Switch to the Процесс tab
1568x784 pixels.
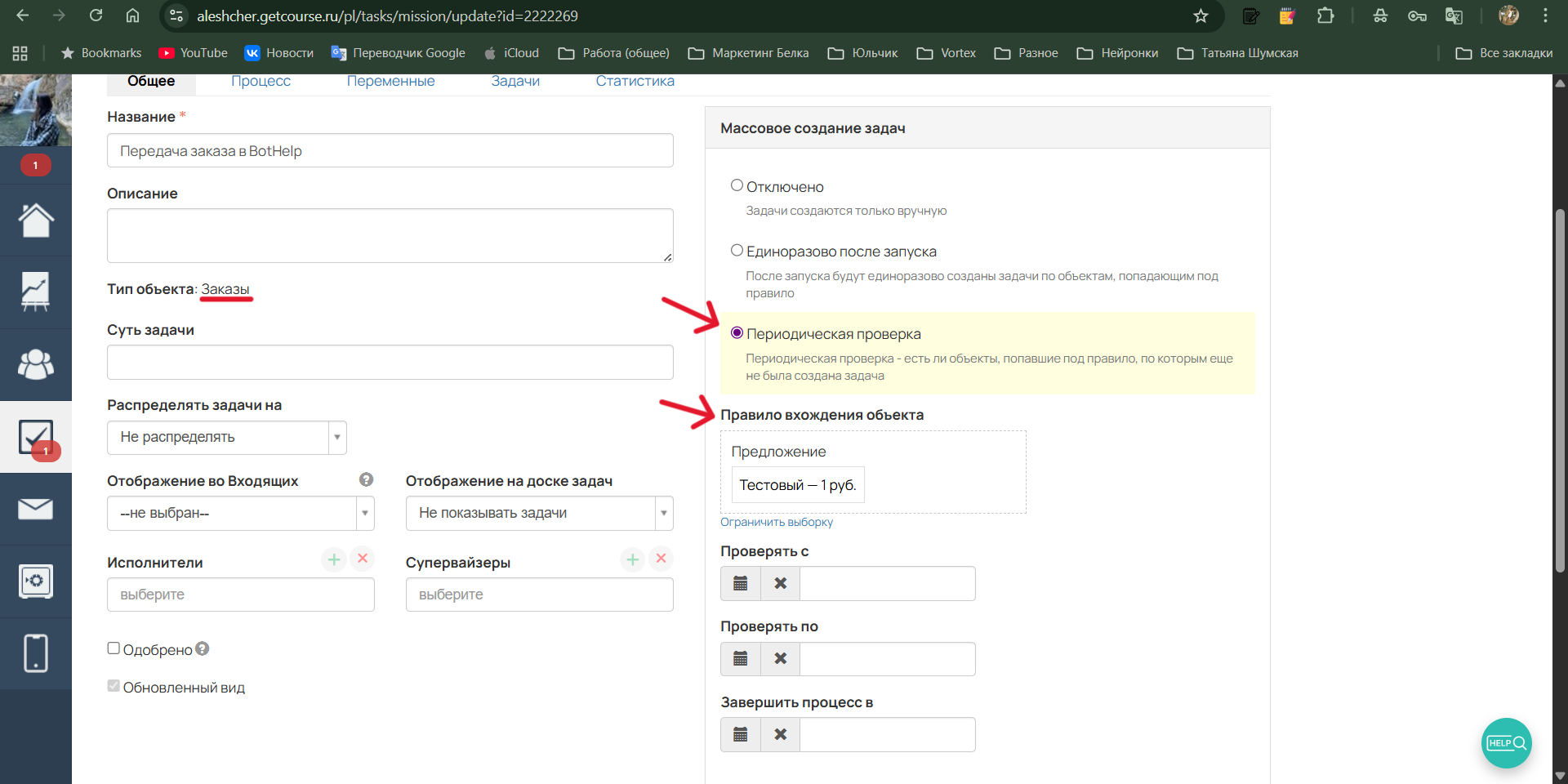tap(261, 81)
